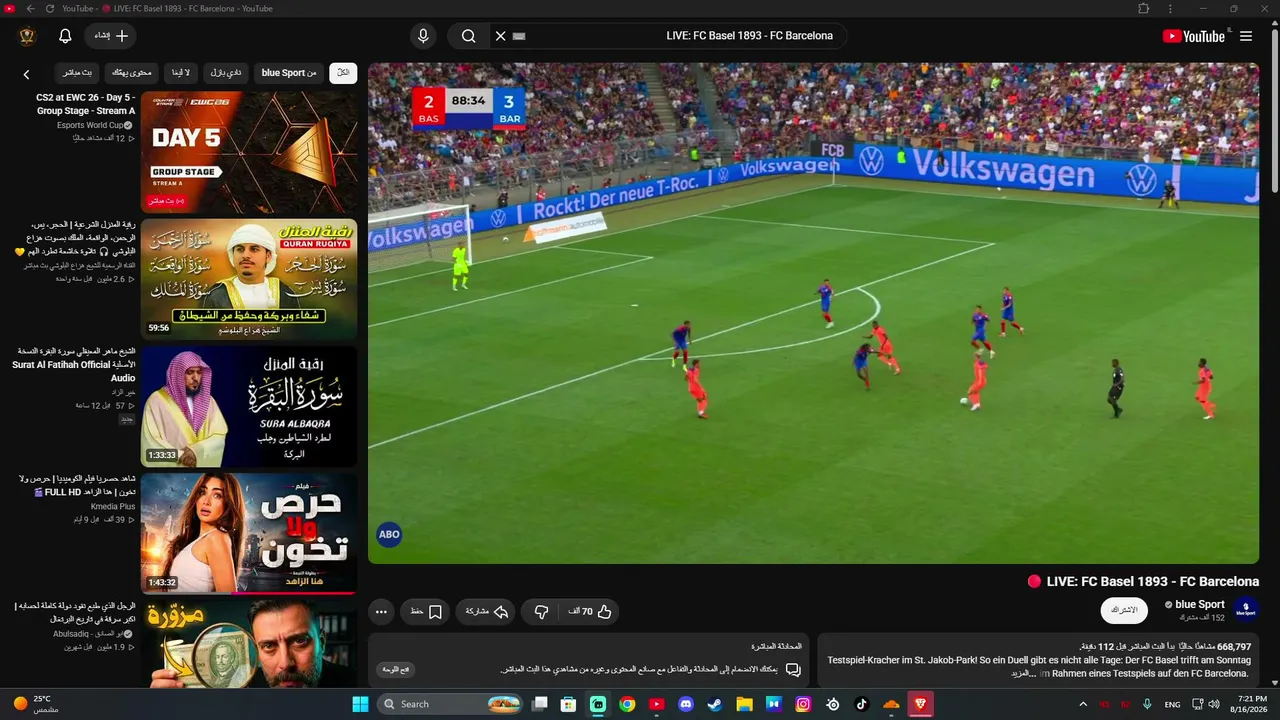Show more filter chips with the chevron

pyautogui.click(x=27, y=74)
